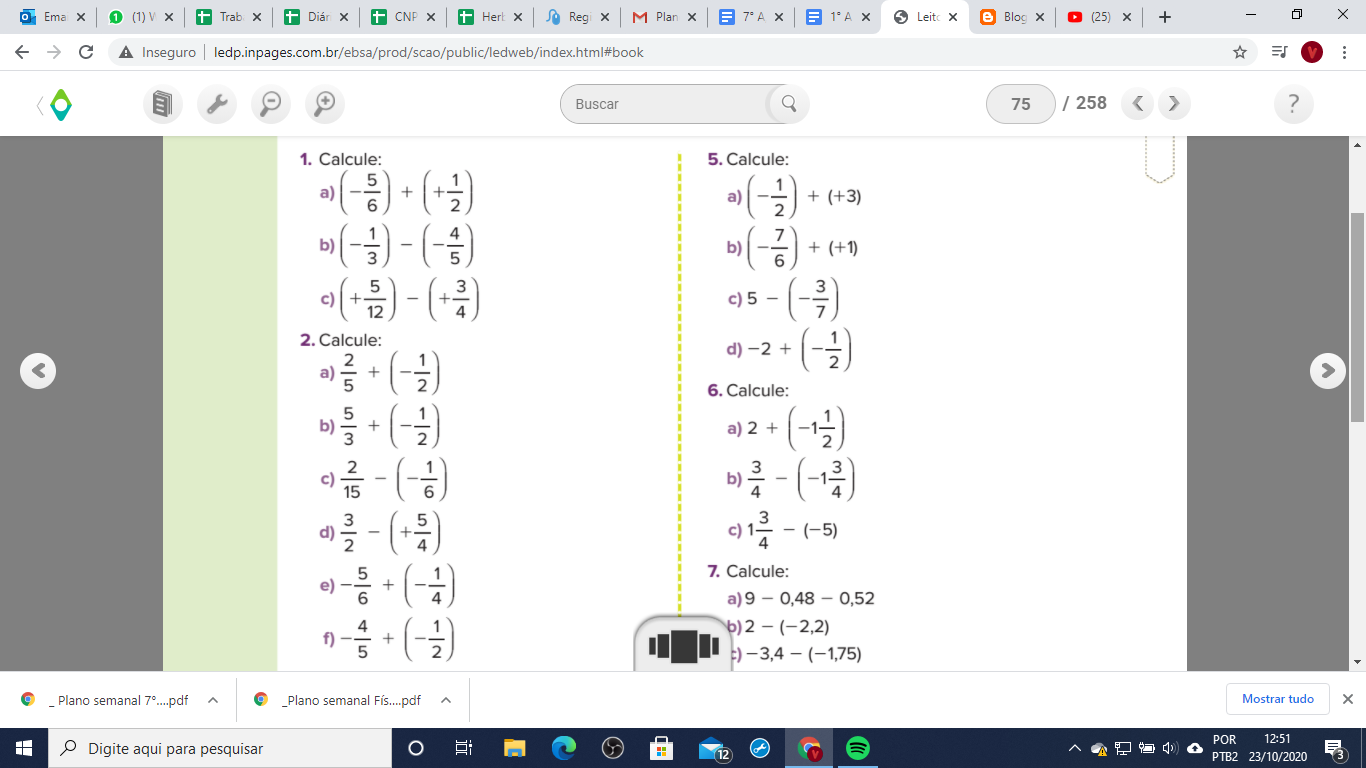Open the help question mark
Image resolution: width=1366 pixels, height=768 pixels.
[x=1294, y=104]
